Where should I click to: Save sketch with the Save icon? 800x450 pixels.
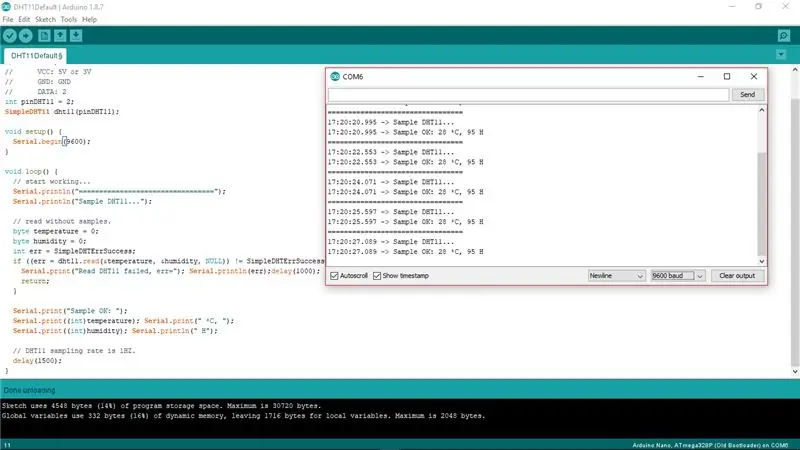76,36
